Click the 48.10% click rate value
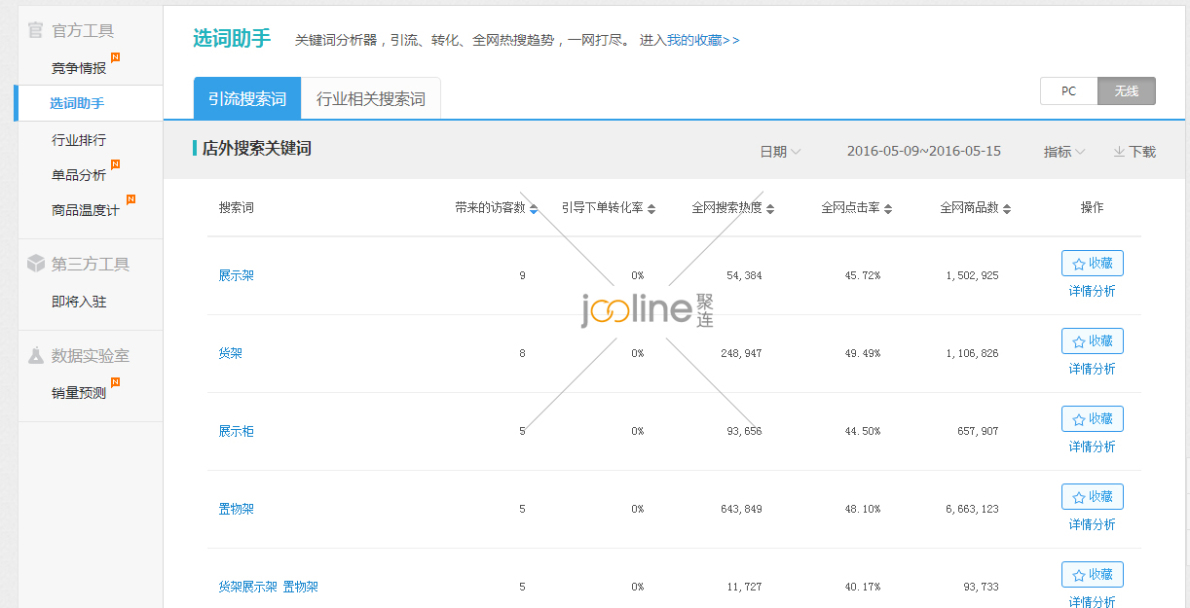The image size is (1190, 608). pos(862,509)
